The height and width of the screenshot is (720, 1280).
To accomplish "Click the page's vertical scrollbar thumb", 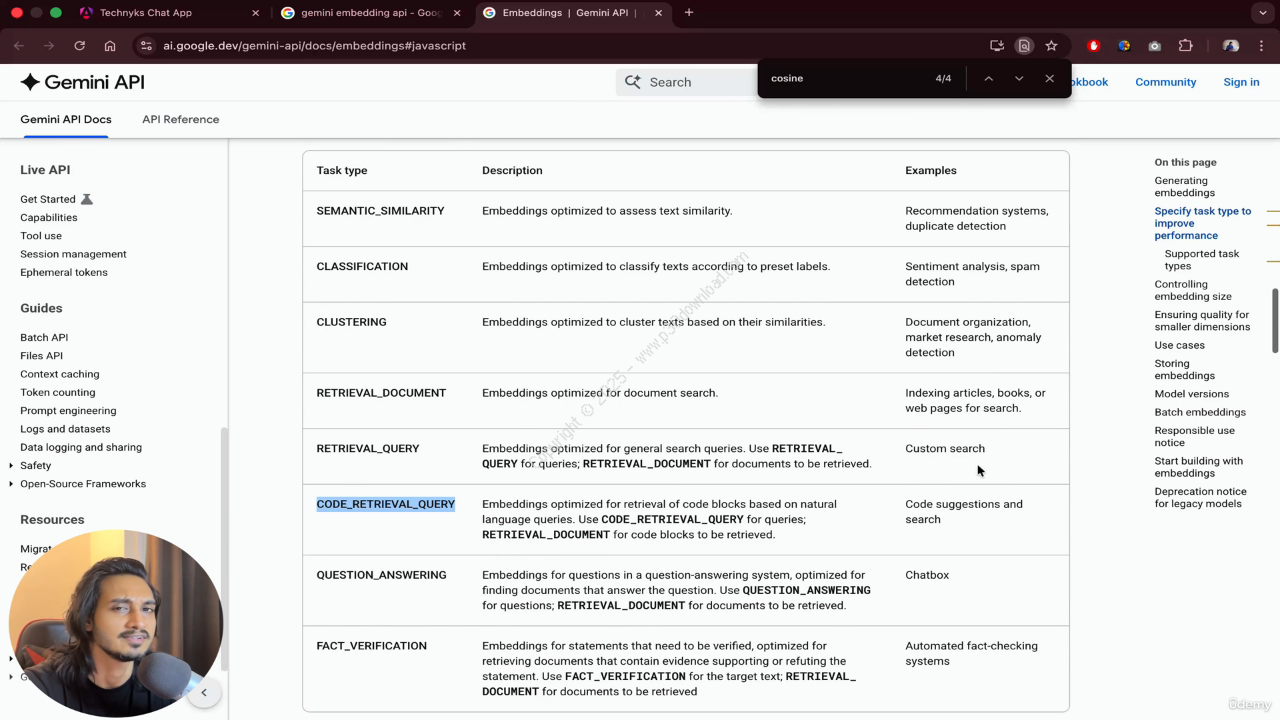I will [1275, 320].
